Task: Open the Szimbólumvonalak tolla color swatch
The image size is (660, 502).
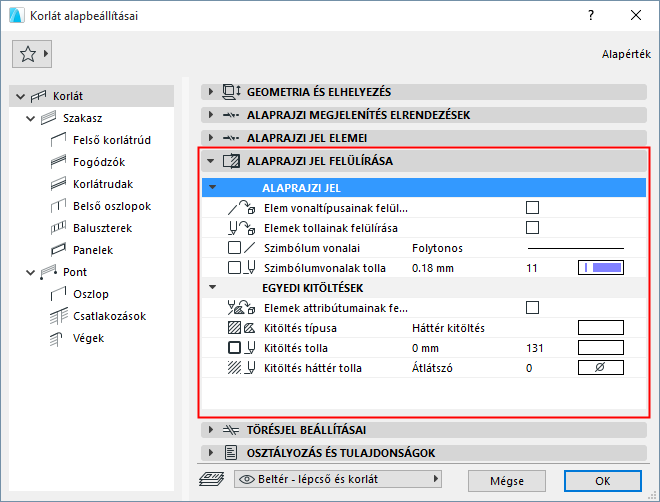Action: 601,268
